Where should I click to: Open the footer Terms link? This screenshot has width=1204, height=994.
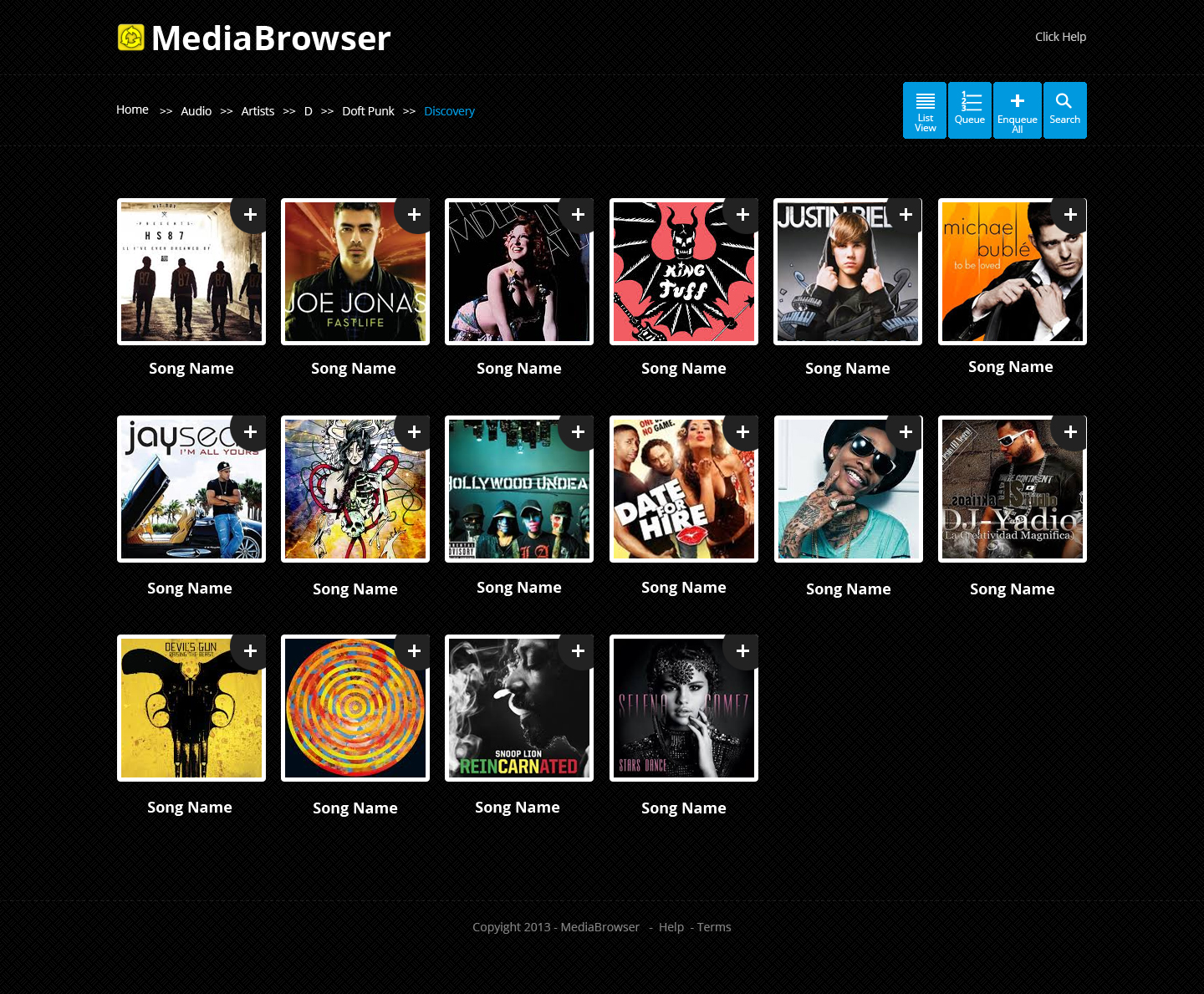[714, 927]
